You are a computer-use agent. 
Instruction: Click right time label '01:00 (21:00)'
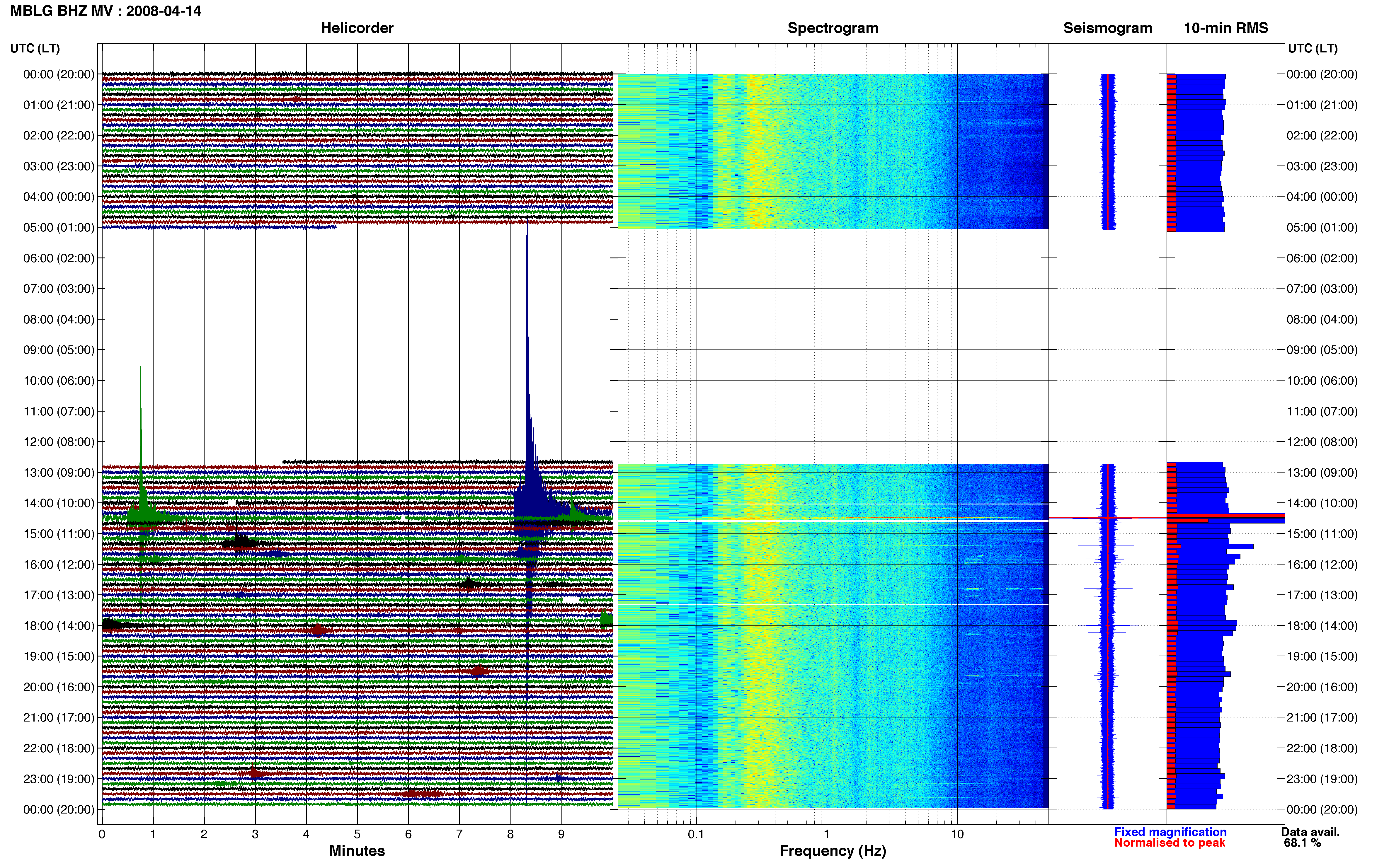1322,105
